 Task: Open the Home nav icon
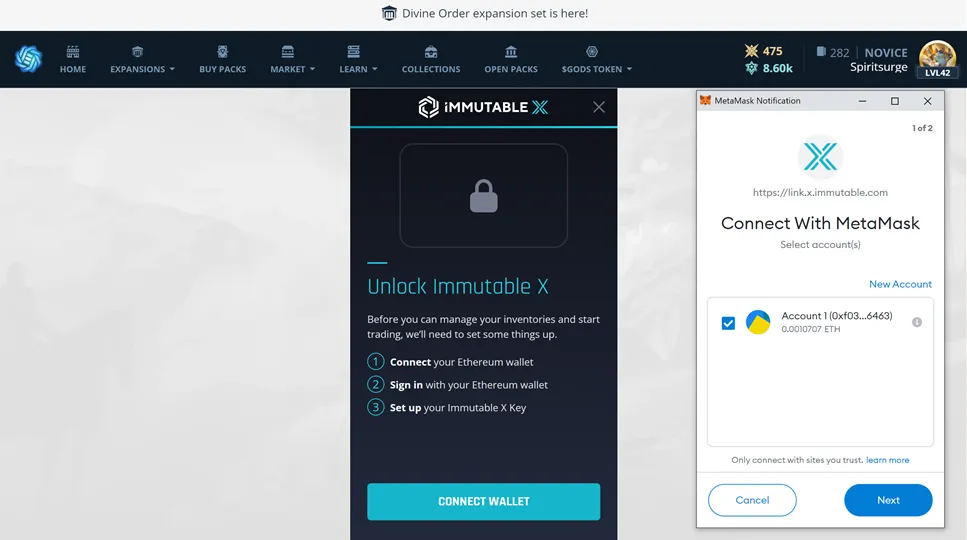click(x=73, y=51)
